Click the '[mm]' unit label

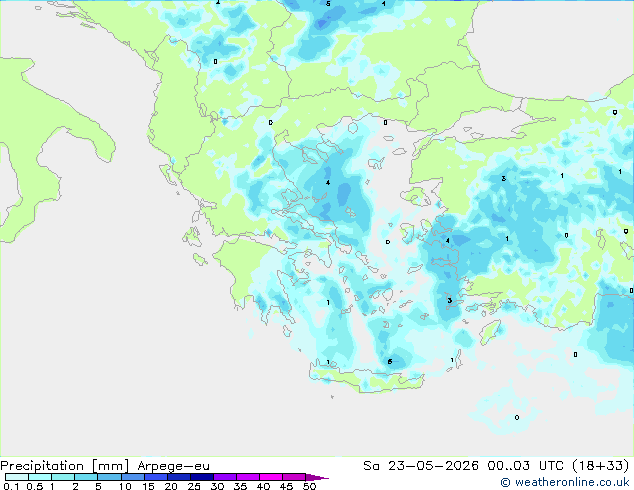[x=111, y=466]
